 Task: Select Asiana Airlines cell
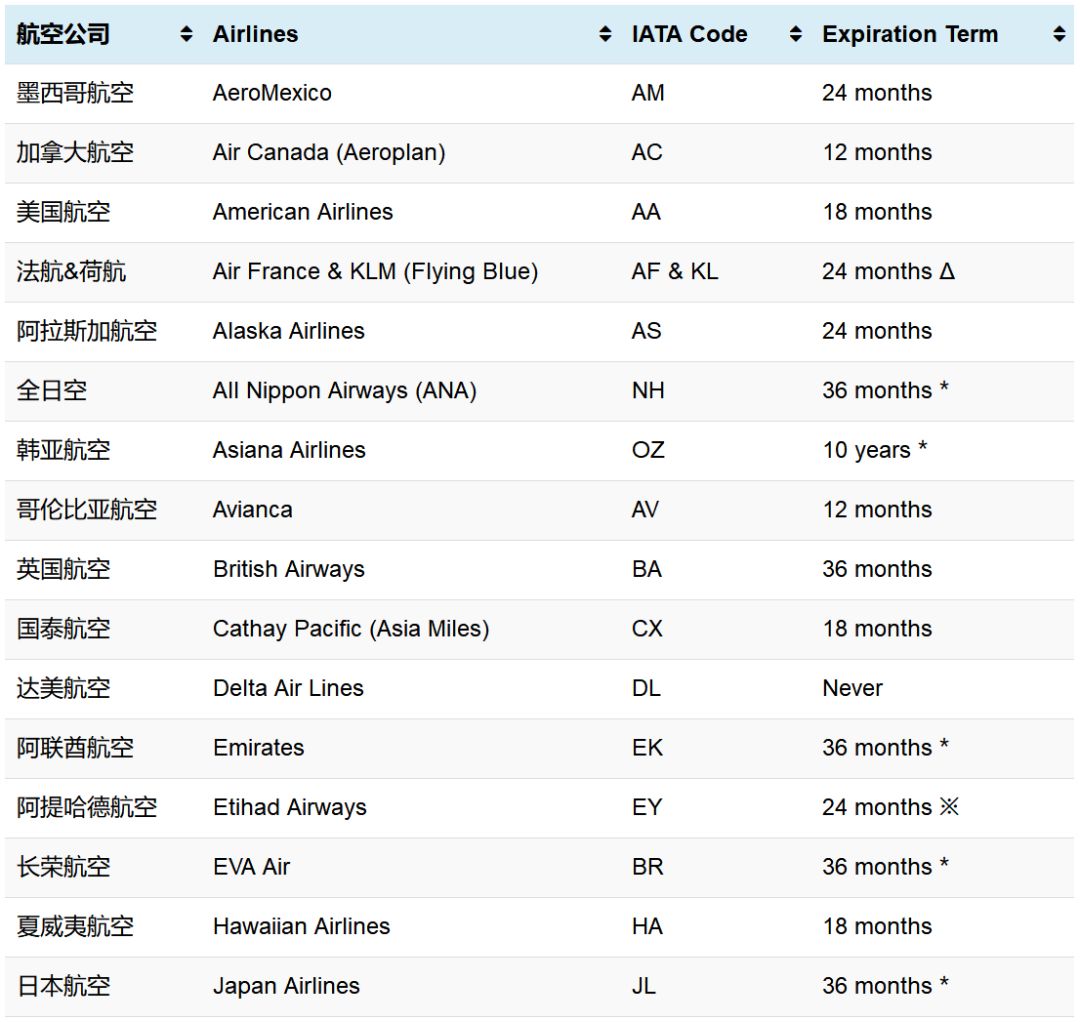[x=289, y=450]
